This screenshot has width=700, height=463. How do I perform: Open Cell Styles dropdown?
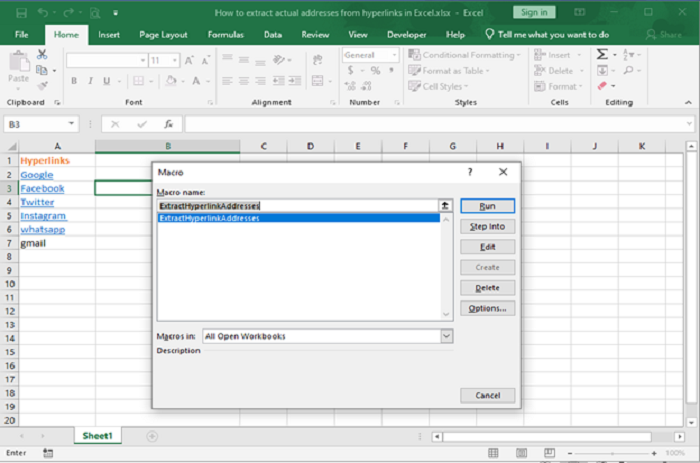(x=438, y=86)
